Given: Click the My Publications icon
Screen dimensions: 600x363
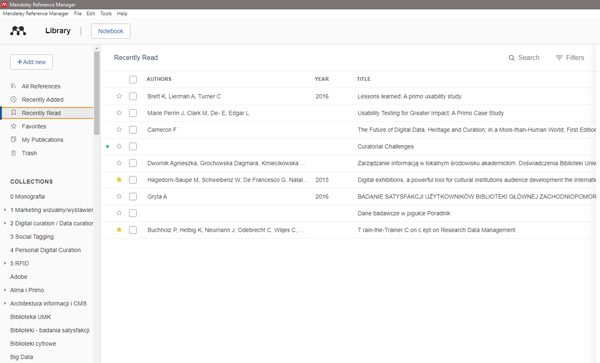Looking at the screenshot, I should pyautogui.click(x=13, y=140).
